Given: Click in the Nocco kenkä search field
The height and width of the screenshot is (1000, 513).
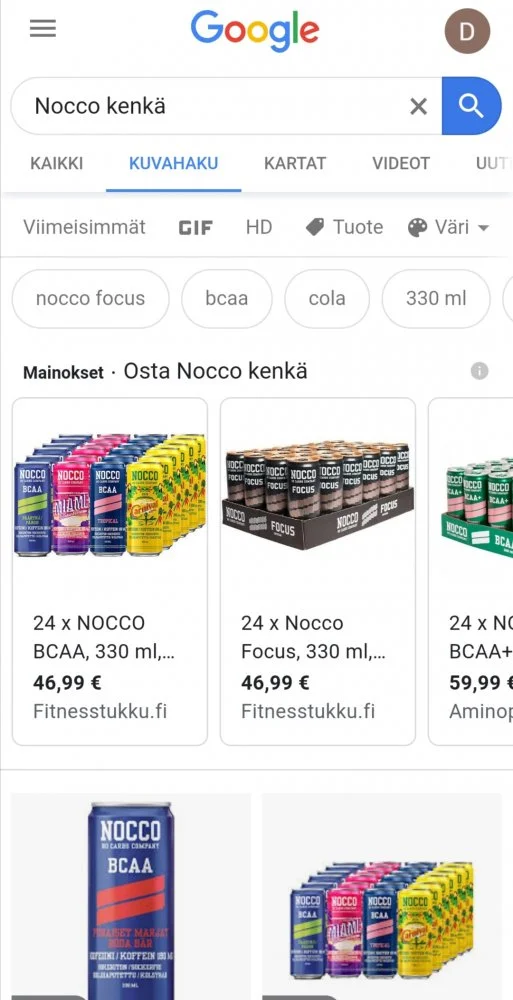Looking at the screenshot, I should [211, 106].
